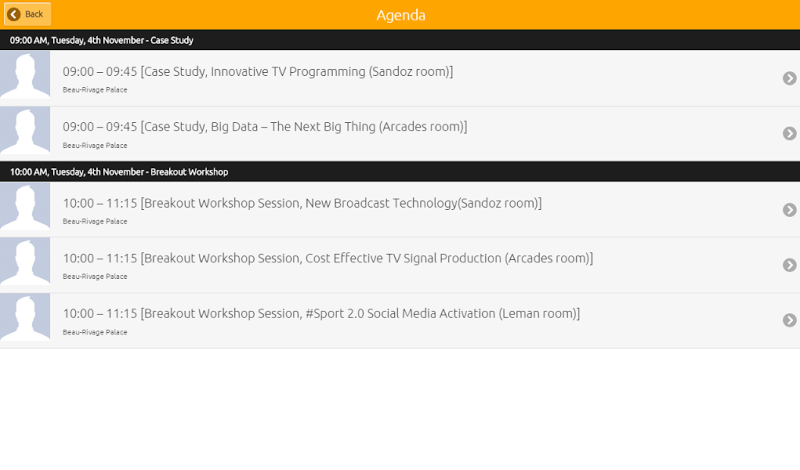The height and width of the screenshot is (470, 800).
Task: Click Beau-Rivage Palace label under Big Data session
Action: click(x=95, y=145)
